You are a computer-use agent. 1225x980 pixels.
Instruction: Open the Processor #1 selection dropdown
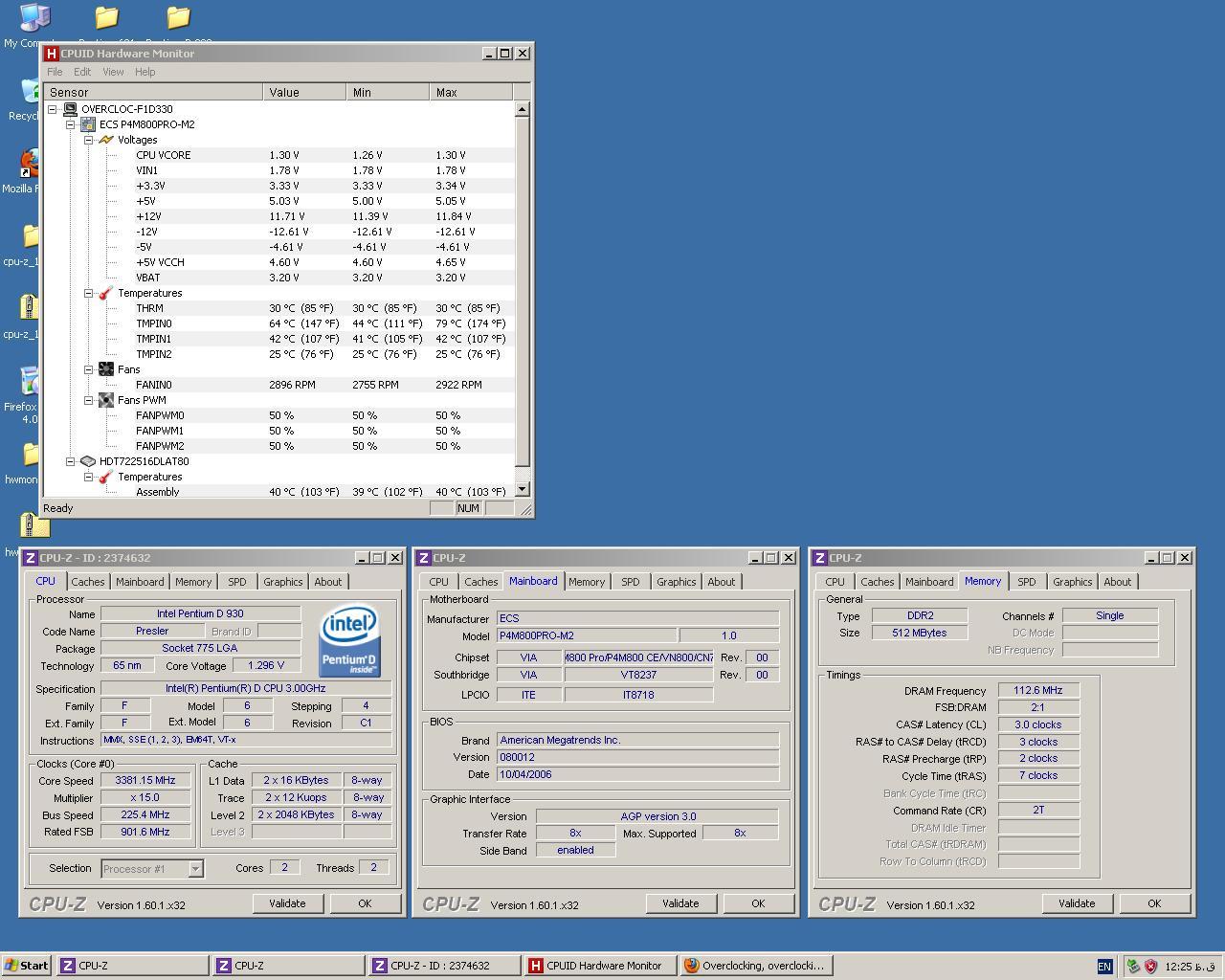195,869
